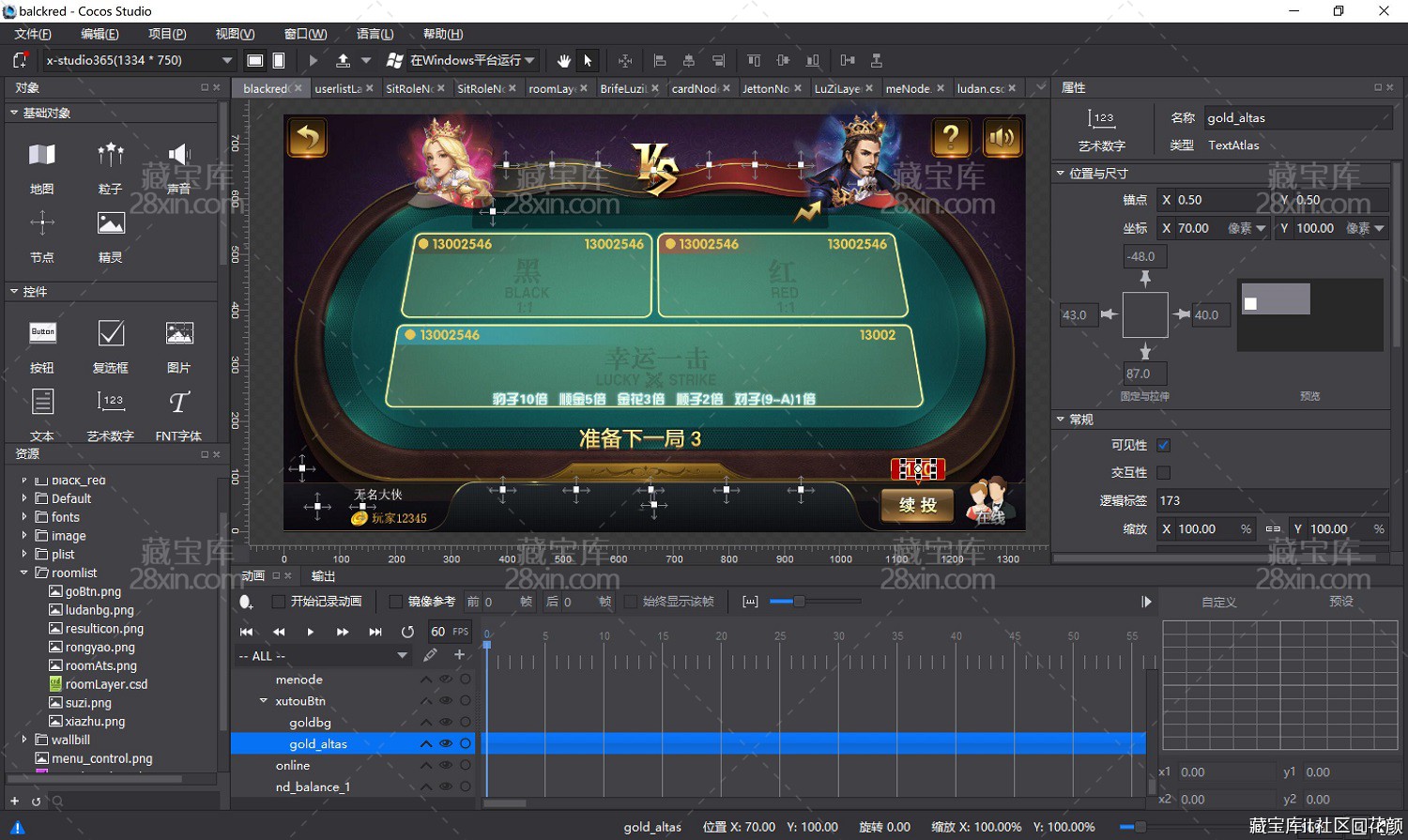Image resolution: width=1408 pixels, height=840 pixels.
Task: Toggle the Interactive (交互性) checkbox
Action: [x=1164, y=472]
